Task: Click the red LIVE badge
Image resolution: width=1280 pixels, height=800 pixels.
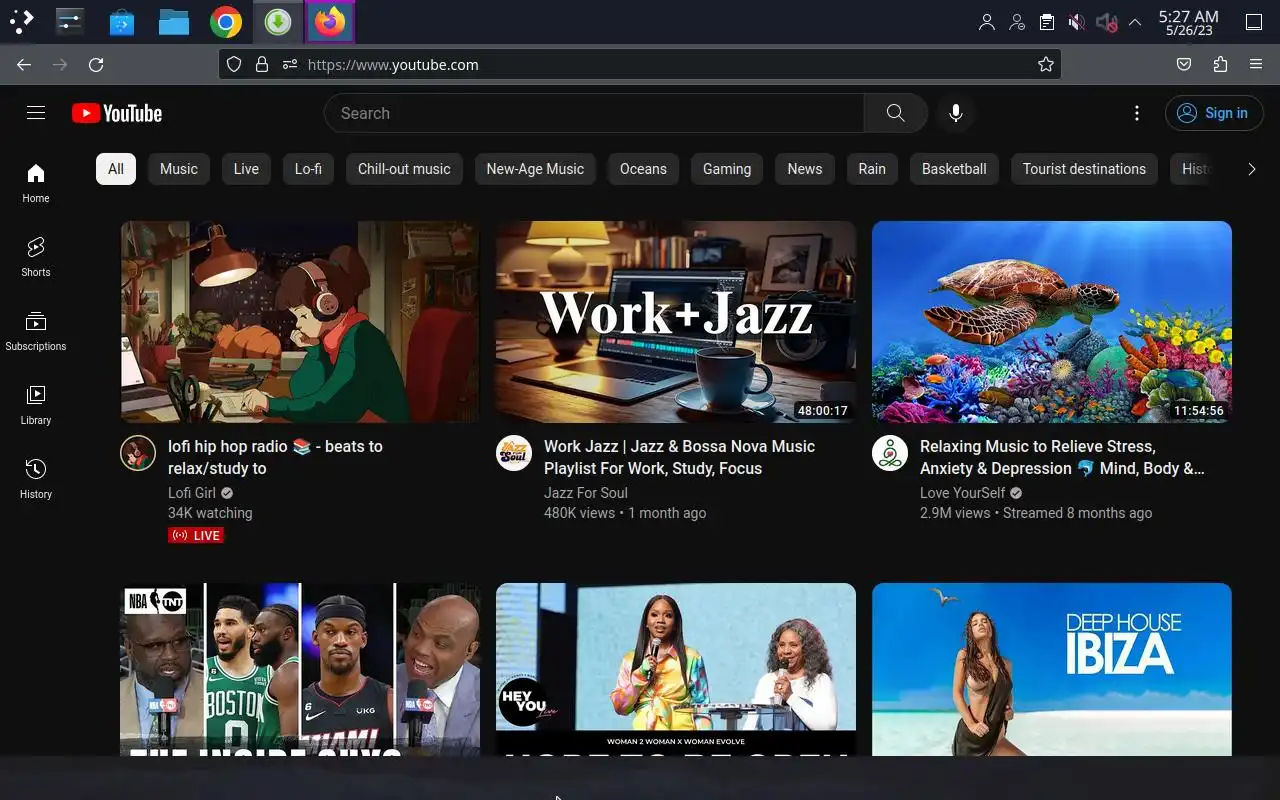Action: 196,536
